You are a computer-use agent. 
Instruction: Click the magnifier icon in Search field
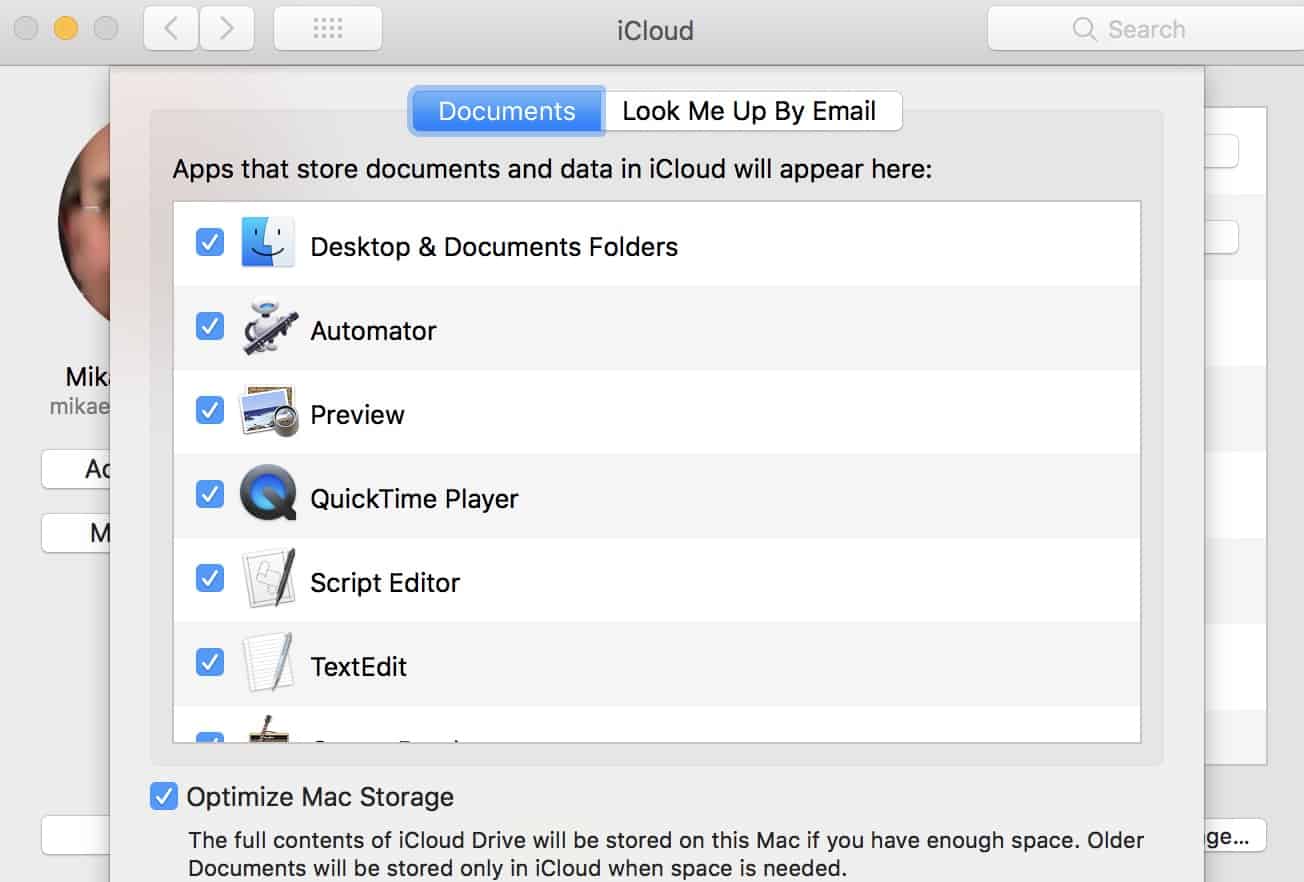pyautogui.click(x=1084, y=29)
